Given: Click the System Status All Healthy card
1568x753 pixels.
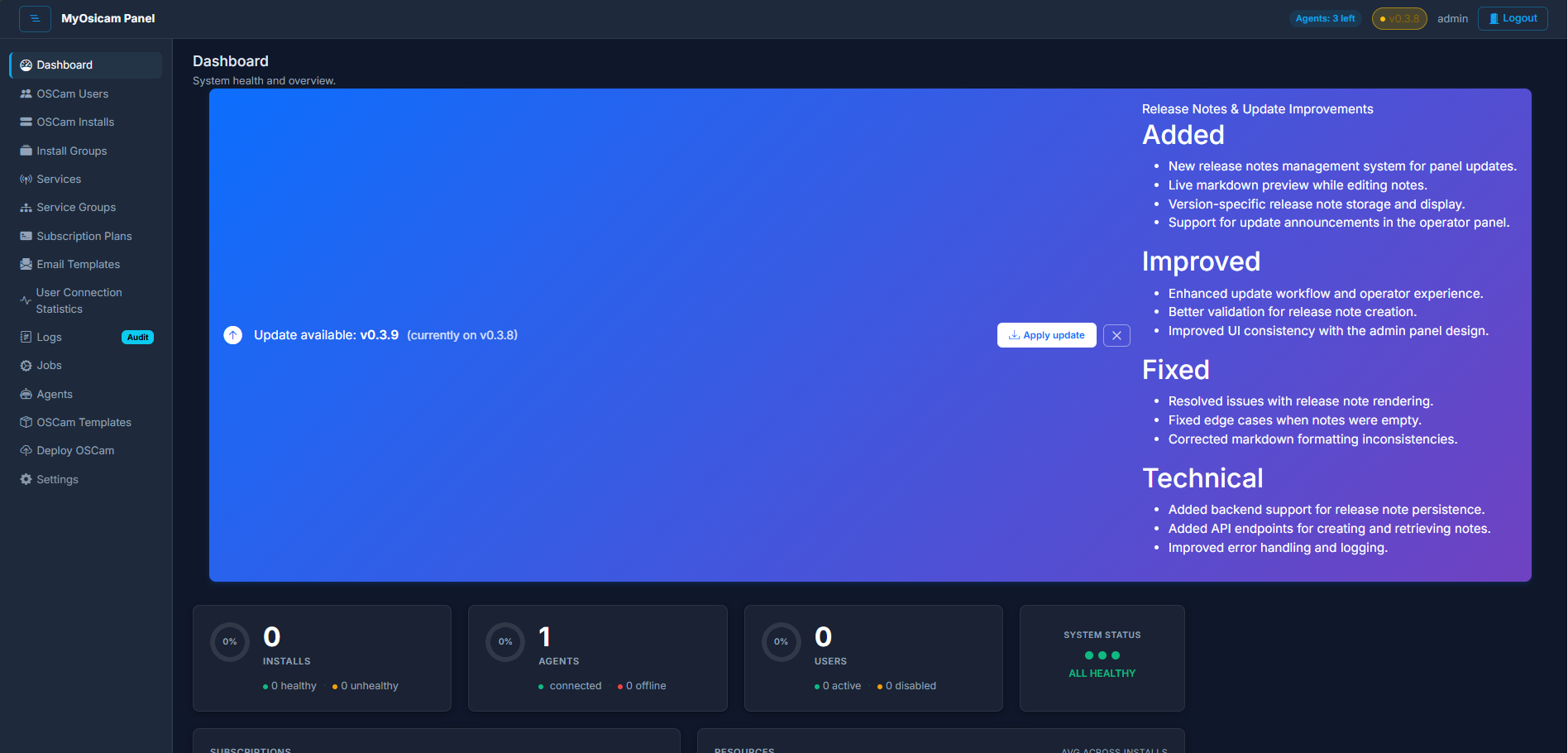Looking at the screenshot, I should (x=1102, y=658).
